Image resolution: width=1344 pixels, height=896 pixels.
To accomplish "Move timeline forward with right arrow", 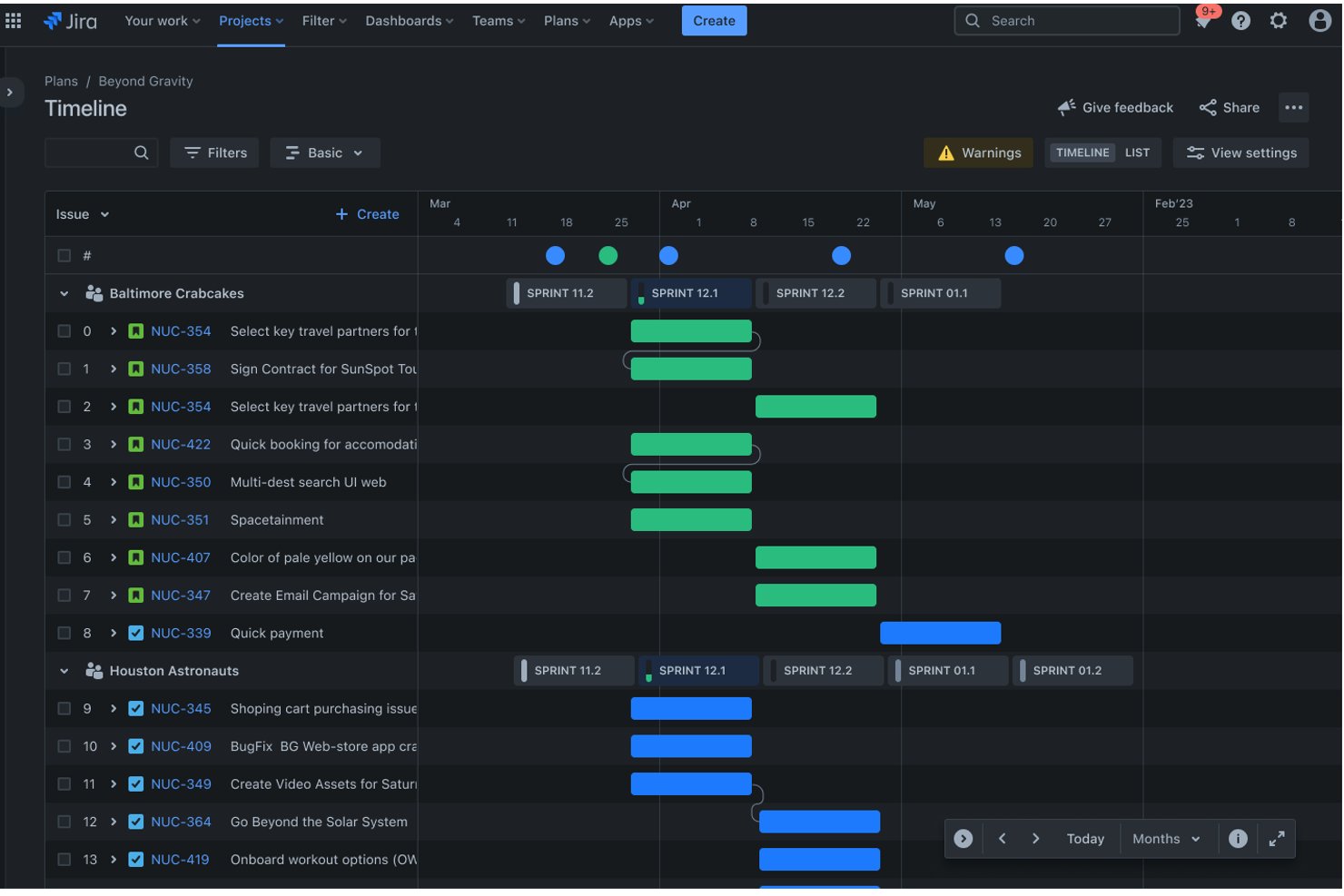I will tap(1035, 839).
